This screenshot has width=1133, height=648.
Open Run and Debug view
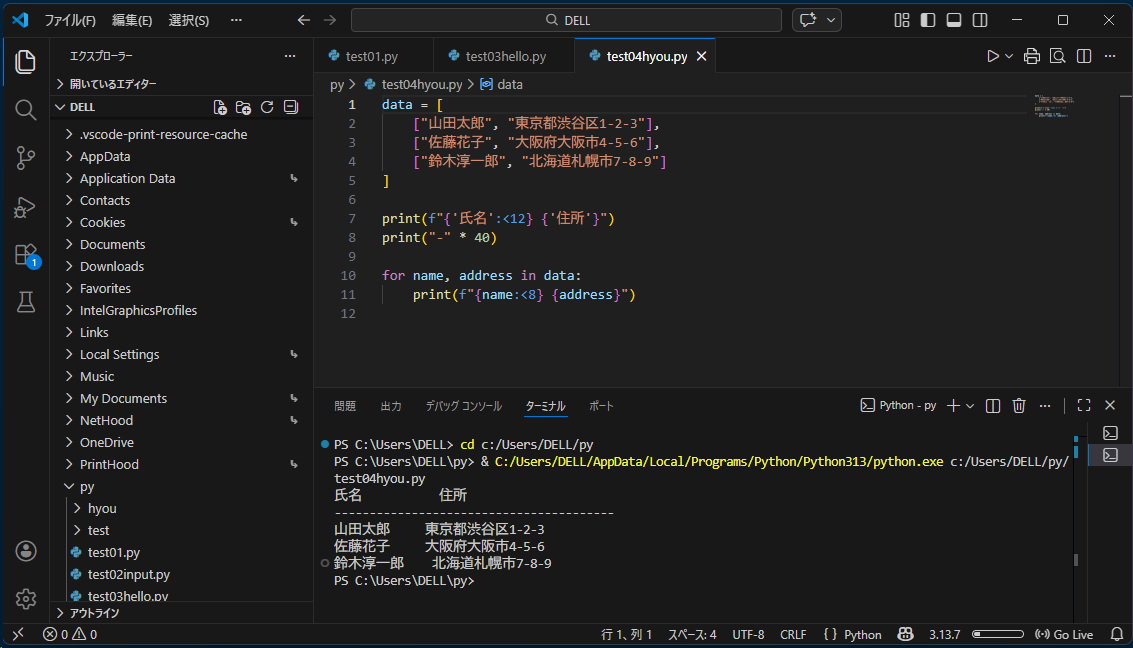point(26,206)
